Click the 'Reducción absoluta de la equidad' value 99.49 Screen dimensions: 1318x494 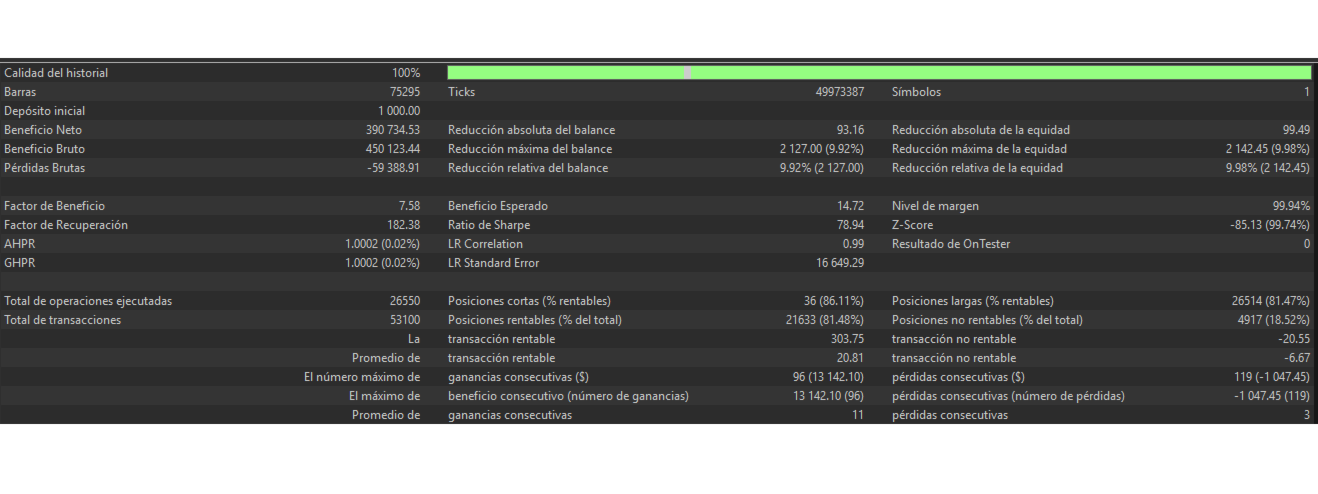[x=1295, y=130]
